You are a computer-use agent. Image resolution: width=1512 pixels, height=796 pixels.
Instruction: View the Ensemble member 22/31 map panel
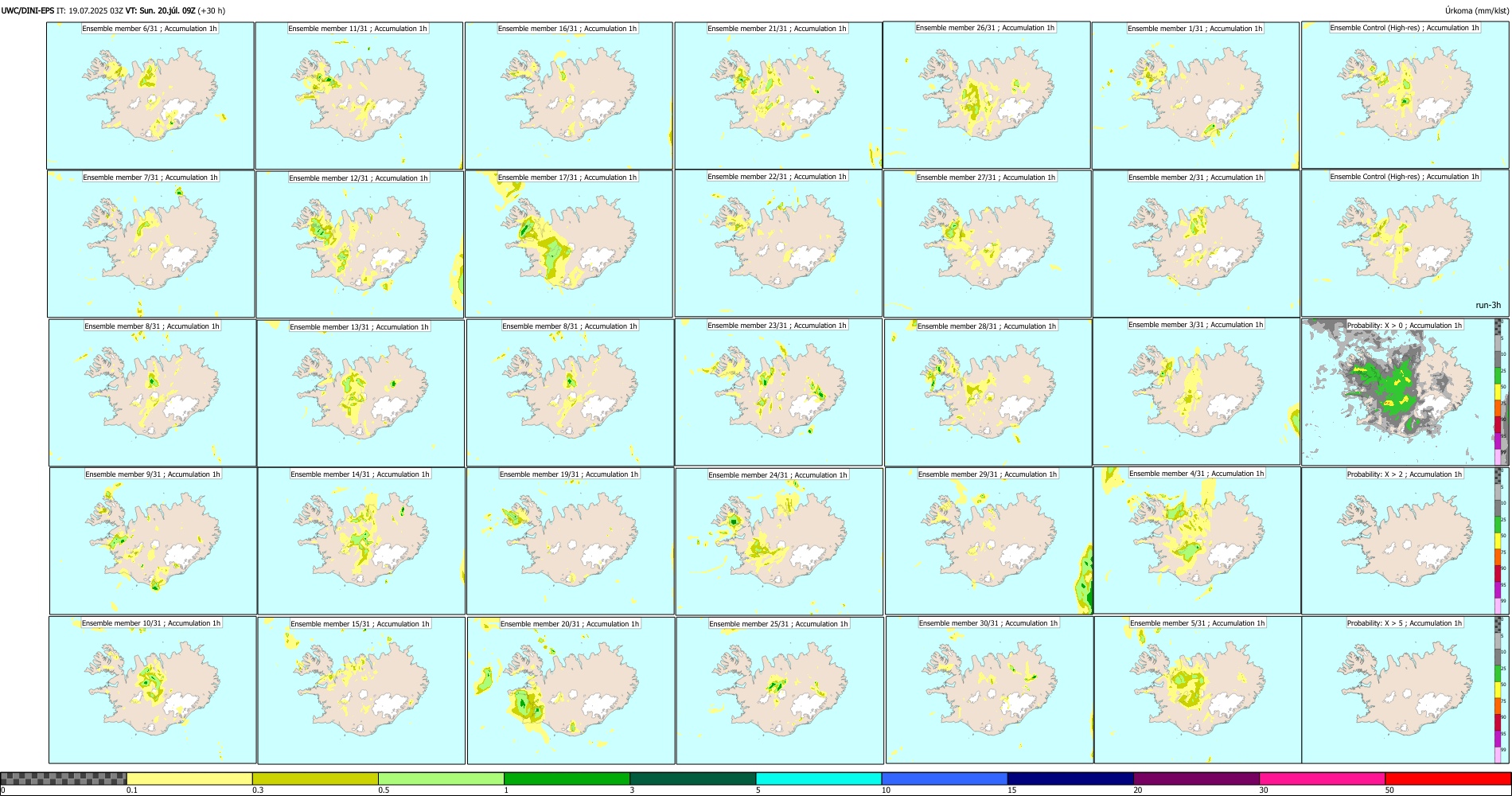pyautogui.click(x=778, y=244)
